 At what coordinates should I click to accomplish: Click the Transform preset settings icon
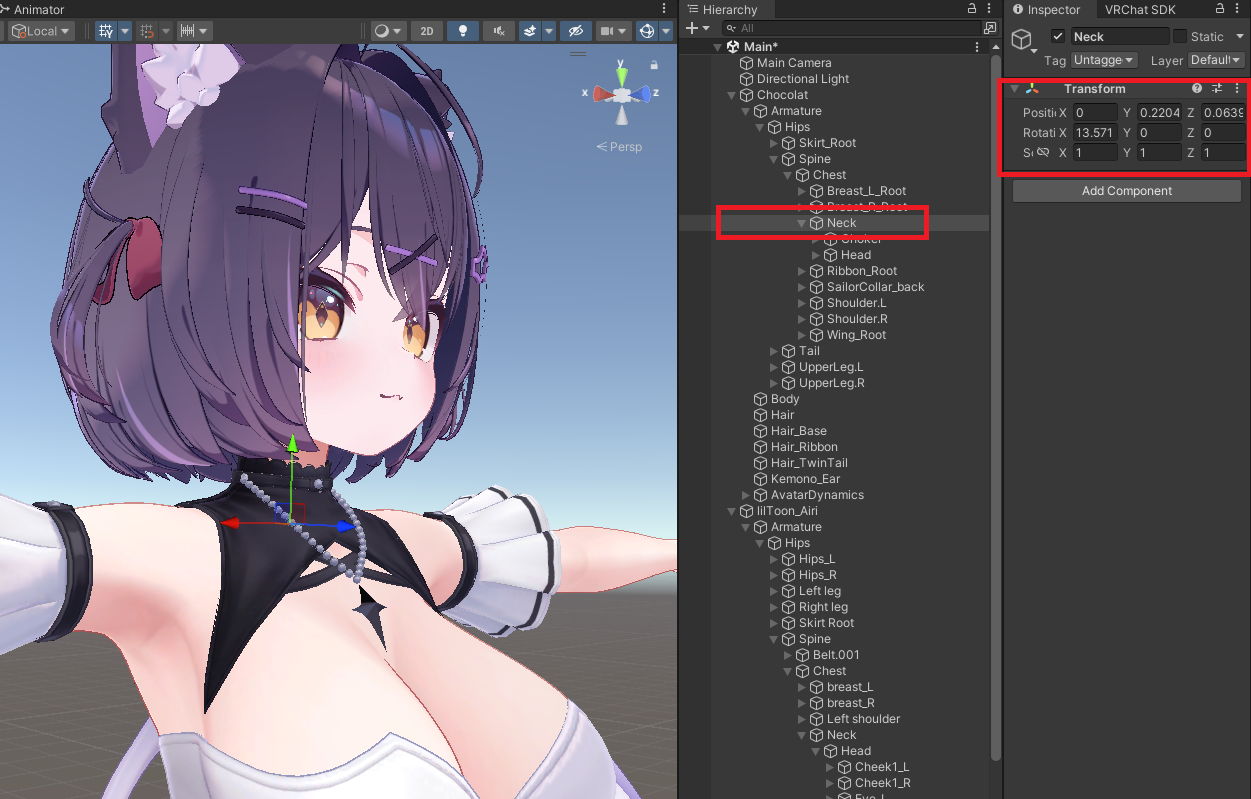1217,89
